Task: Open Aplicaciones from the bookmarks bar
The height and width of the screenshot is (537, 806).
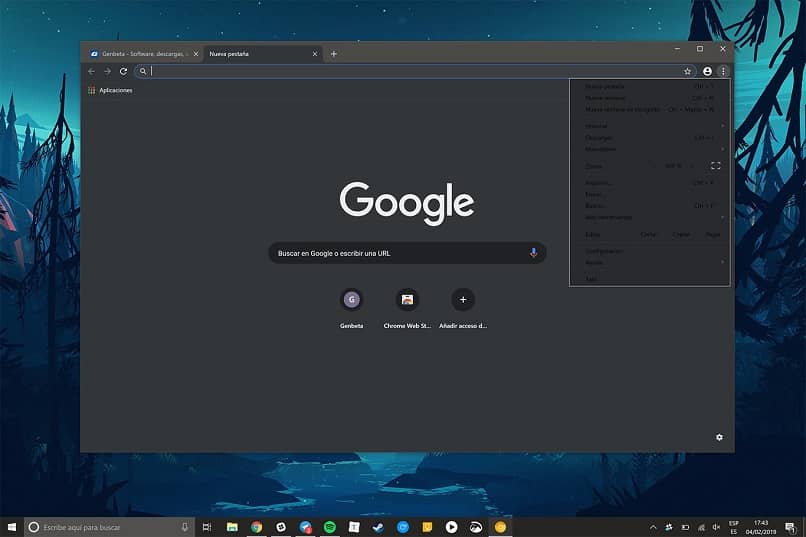Action: [111, 90]
